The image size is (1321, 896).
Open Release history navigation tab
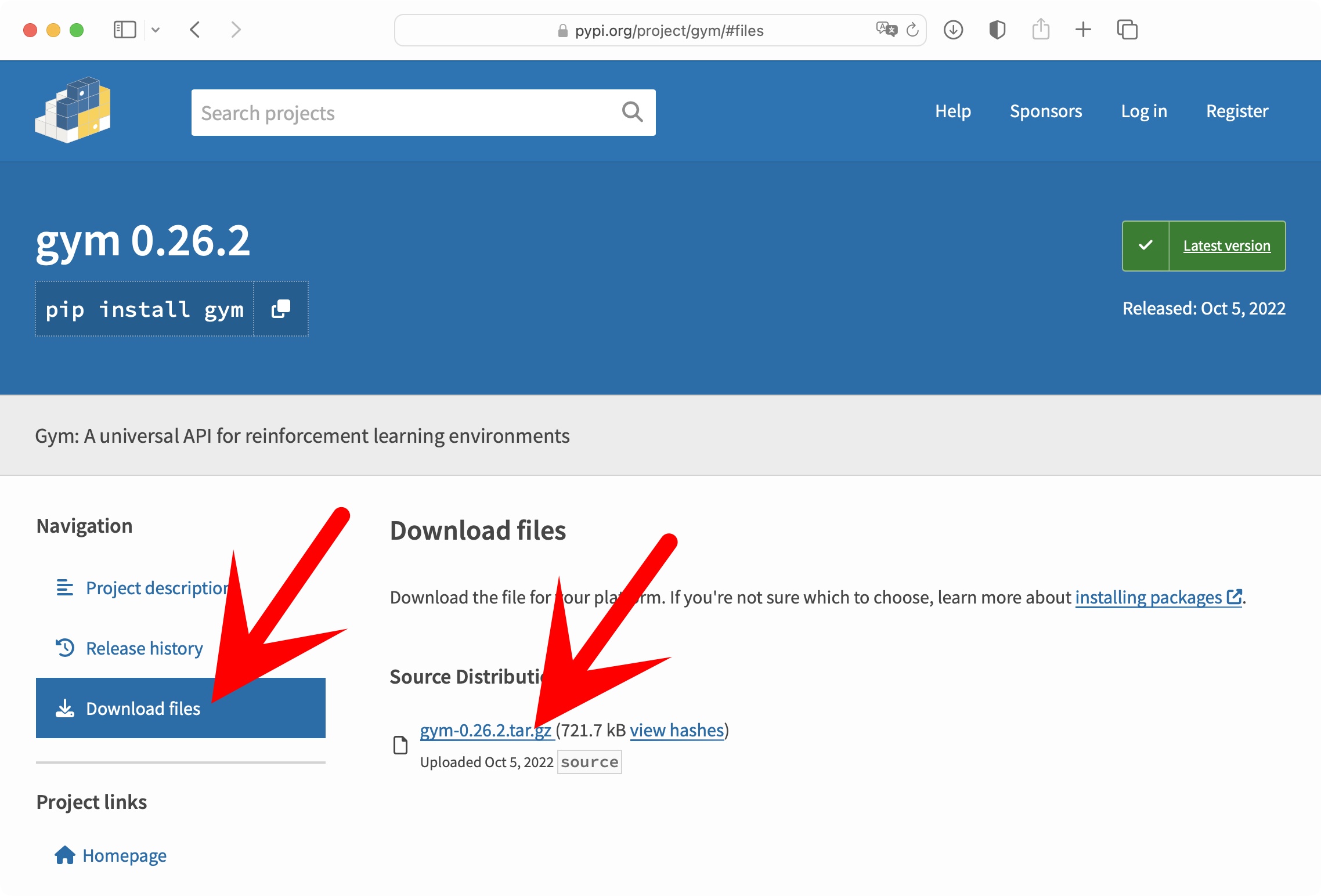[x=144, y=648]
